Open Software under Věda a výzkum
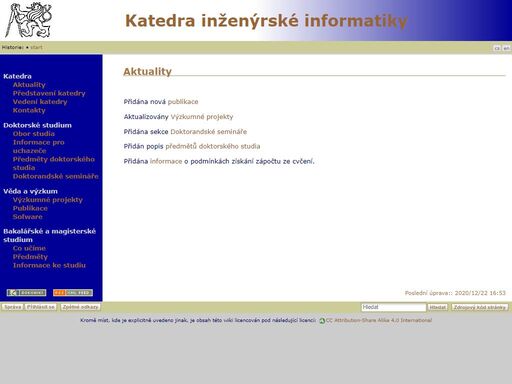 [x=28, y=217]
